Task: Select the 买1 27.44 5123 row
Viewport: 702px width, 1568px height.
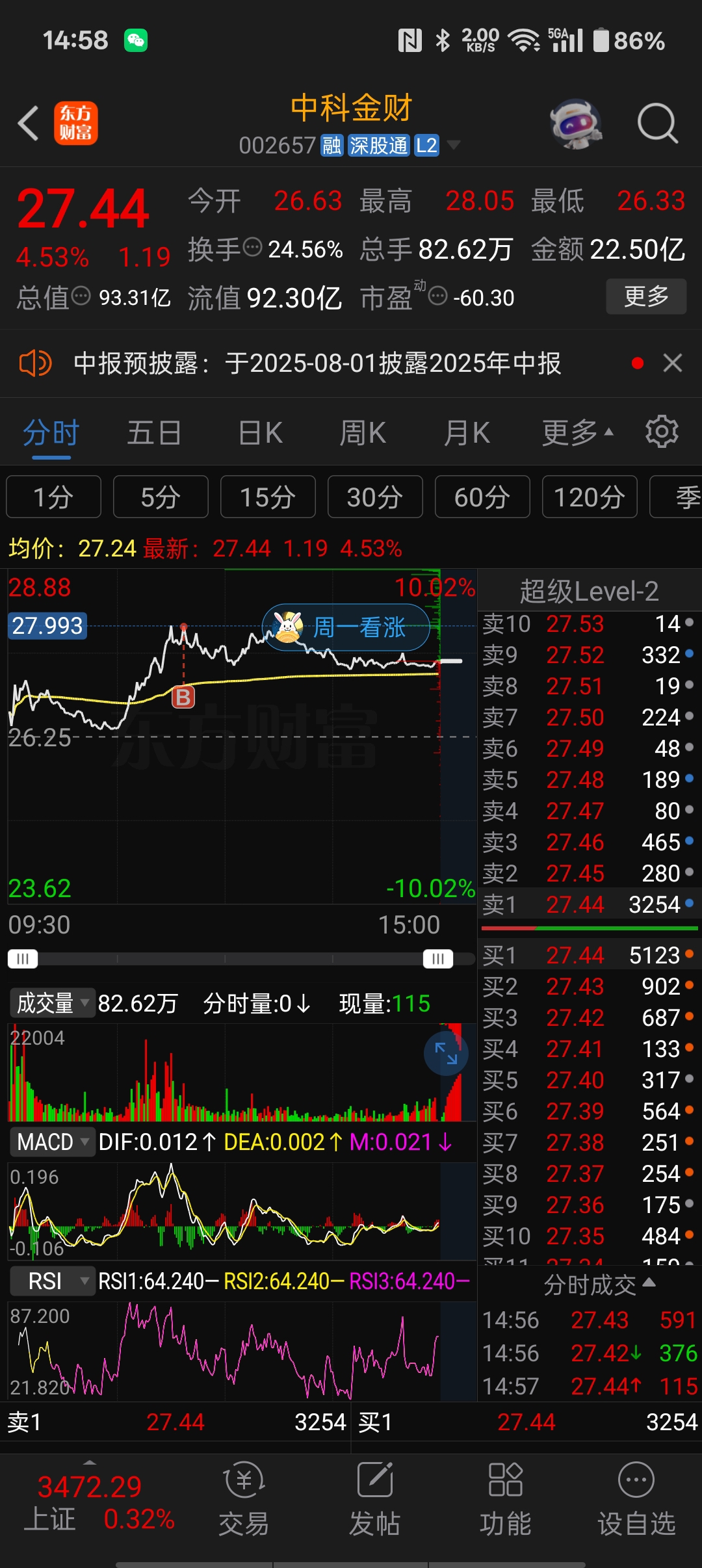Action: pyautogui.click(x=588, y=955)
